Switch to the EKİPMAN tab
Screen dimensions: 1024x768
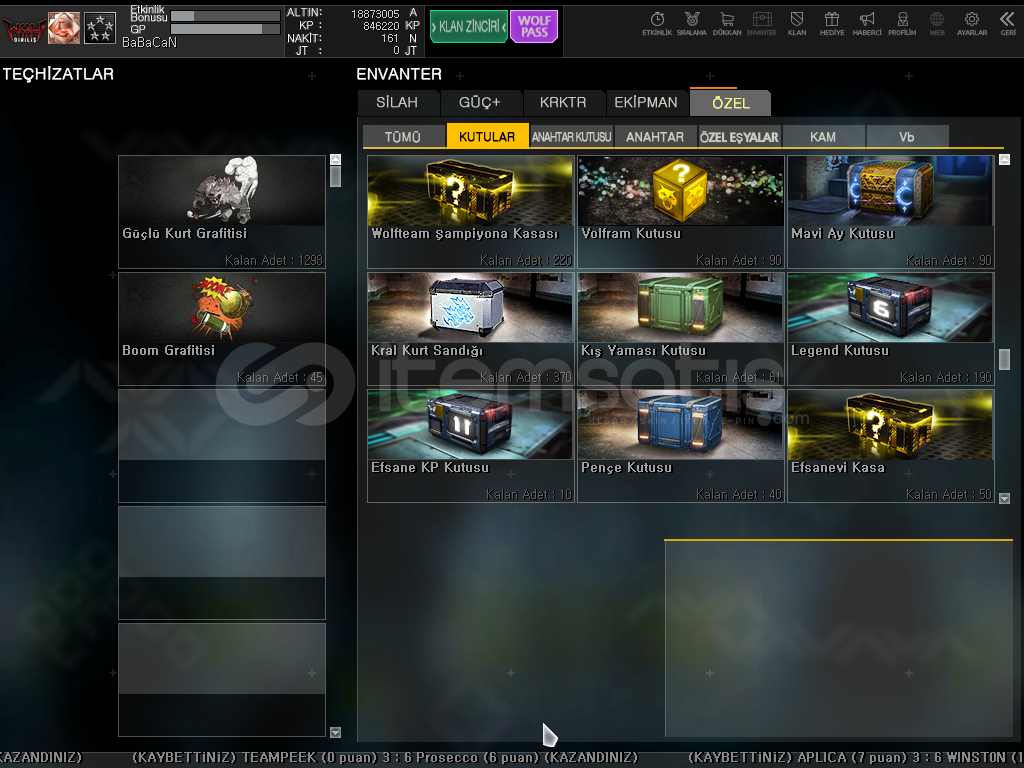(x=646, y=103)
